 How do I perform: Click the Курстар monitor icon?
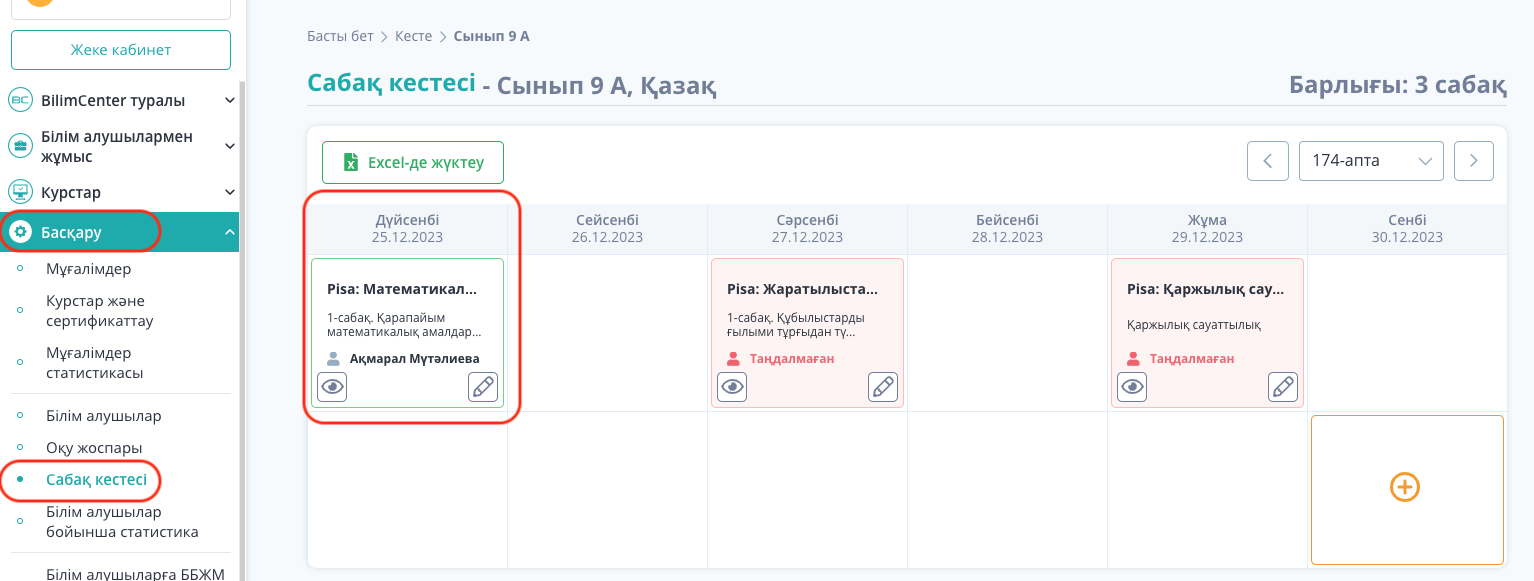[20, 192]
